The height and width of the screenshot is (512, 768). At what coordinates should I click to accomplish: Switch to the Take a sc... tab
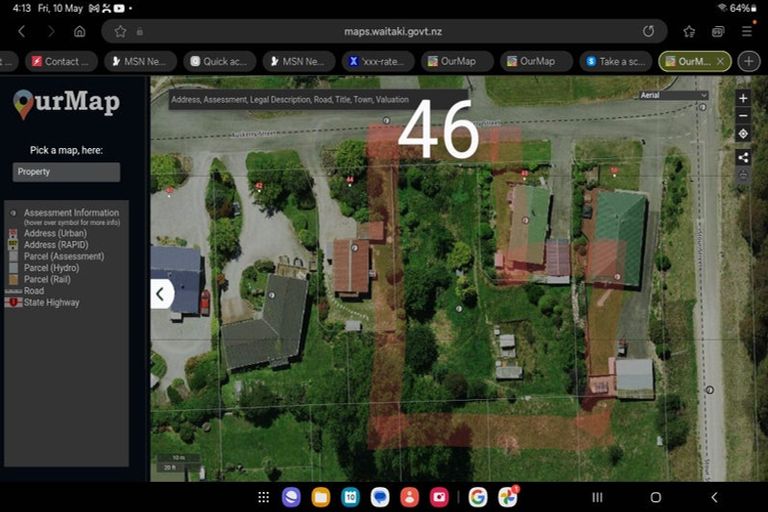pyautogui.click(x=615, y=61)
